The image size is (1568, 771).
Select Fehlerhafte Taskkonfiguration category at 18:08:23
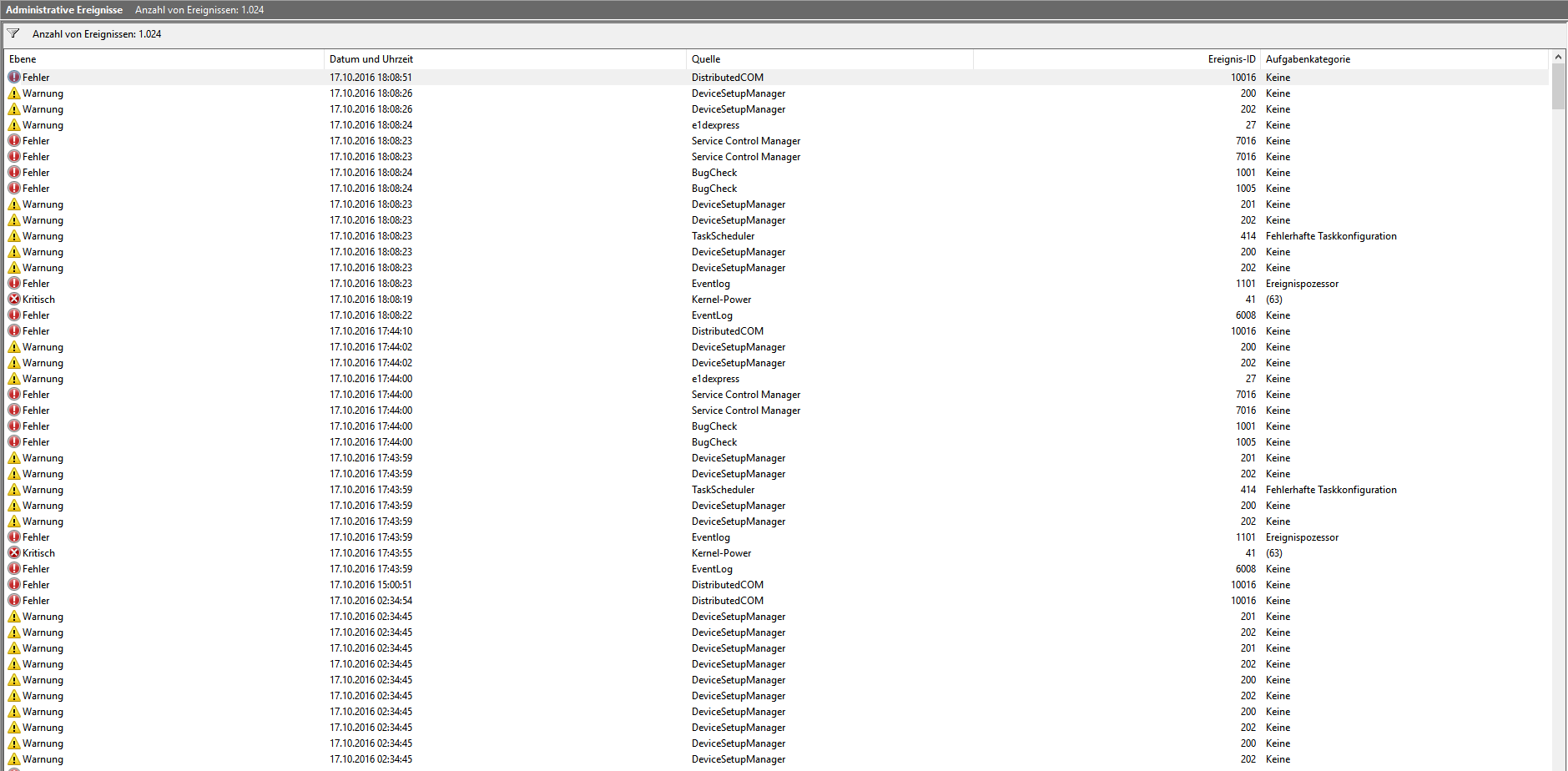[1331, 235]
